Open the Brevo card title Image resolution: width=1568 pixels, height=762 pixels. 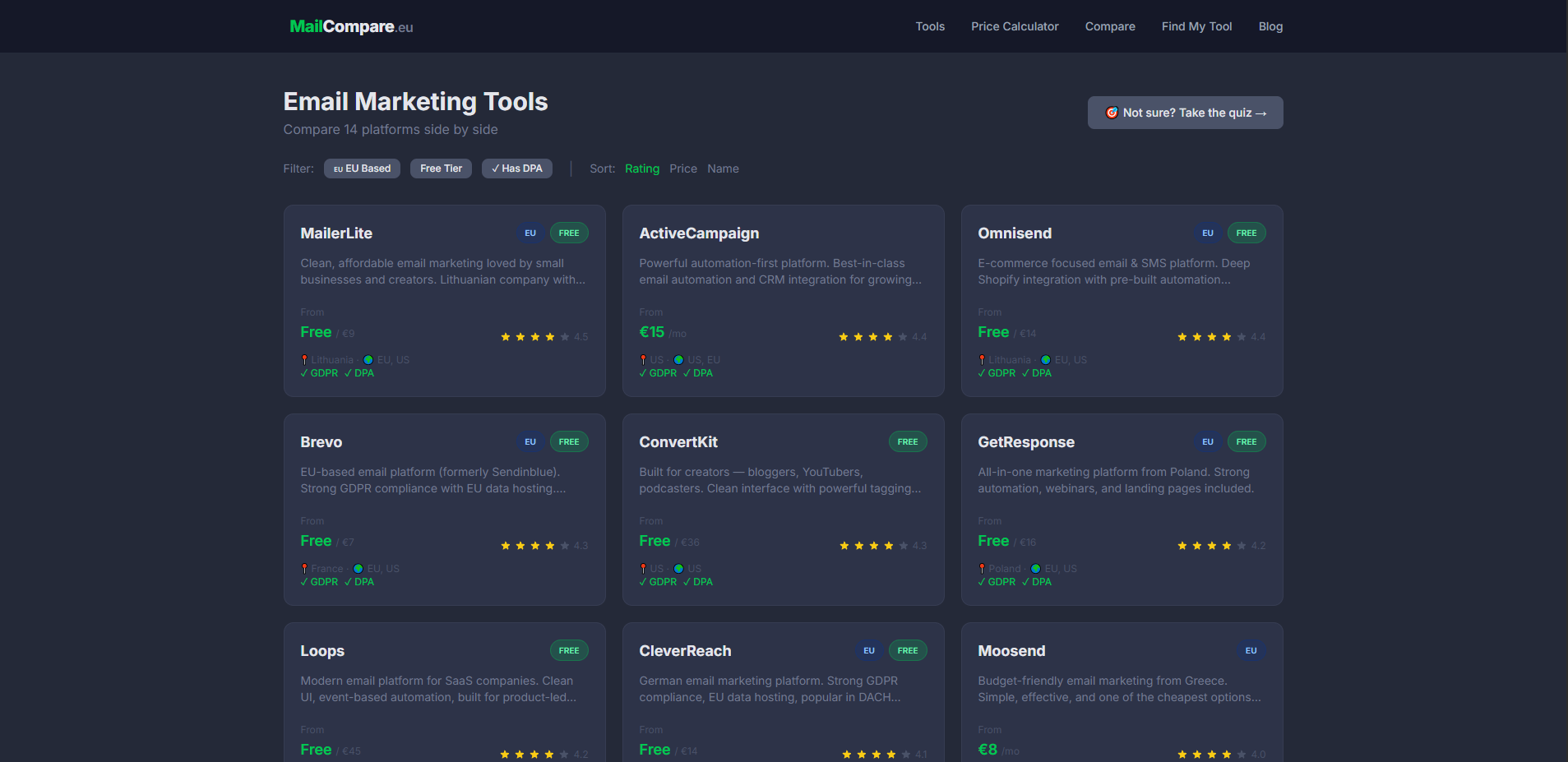[321, 442]
